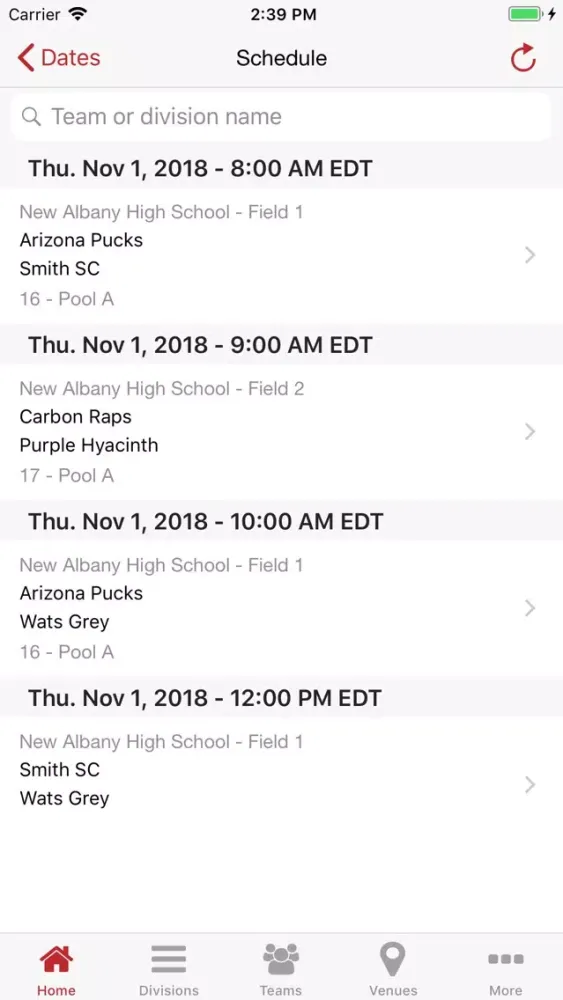Select the 10:00 AM EDT section header
The image size is (563, 1000).
pos(281,521)
